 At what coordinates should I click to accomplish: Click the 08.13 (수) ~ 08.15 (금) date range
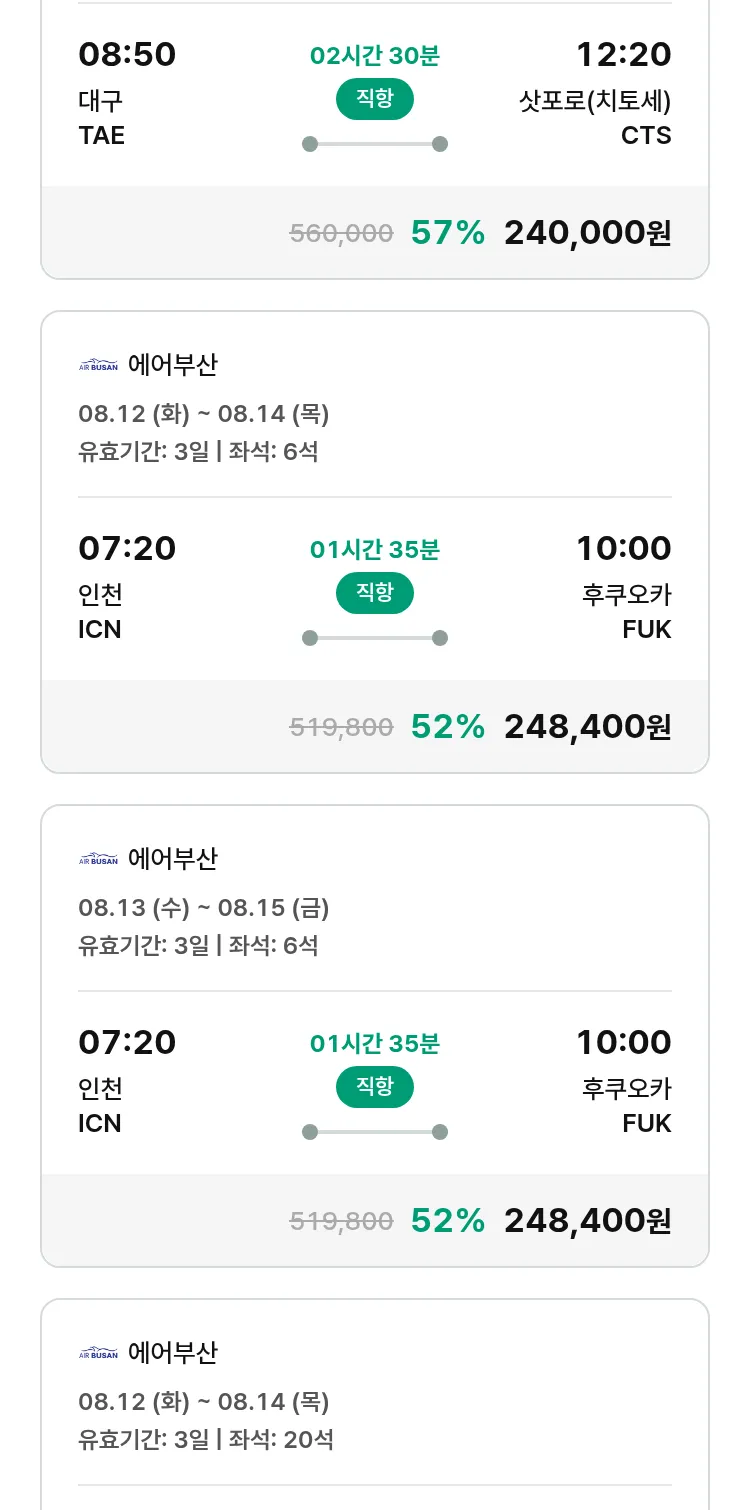(204, 908)
